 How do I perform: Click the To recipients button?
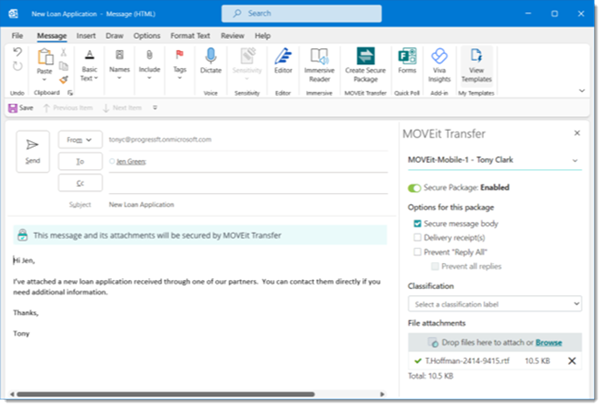(x=80, y=162)
